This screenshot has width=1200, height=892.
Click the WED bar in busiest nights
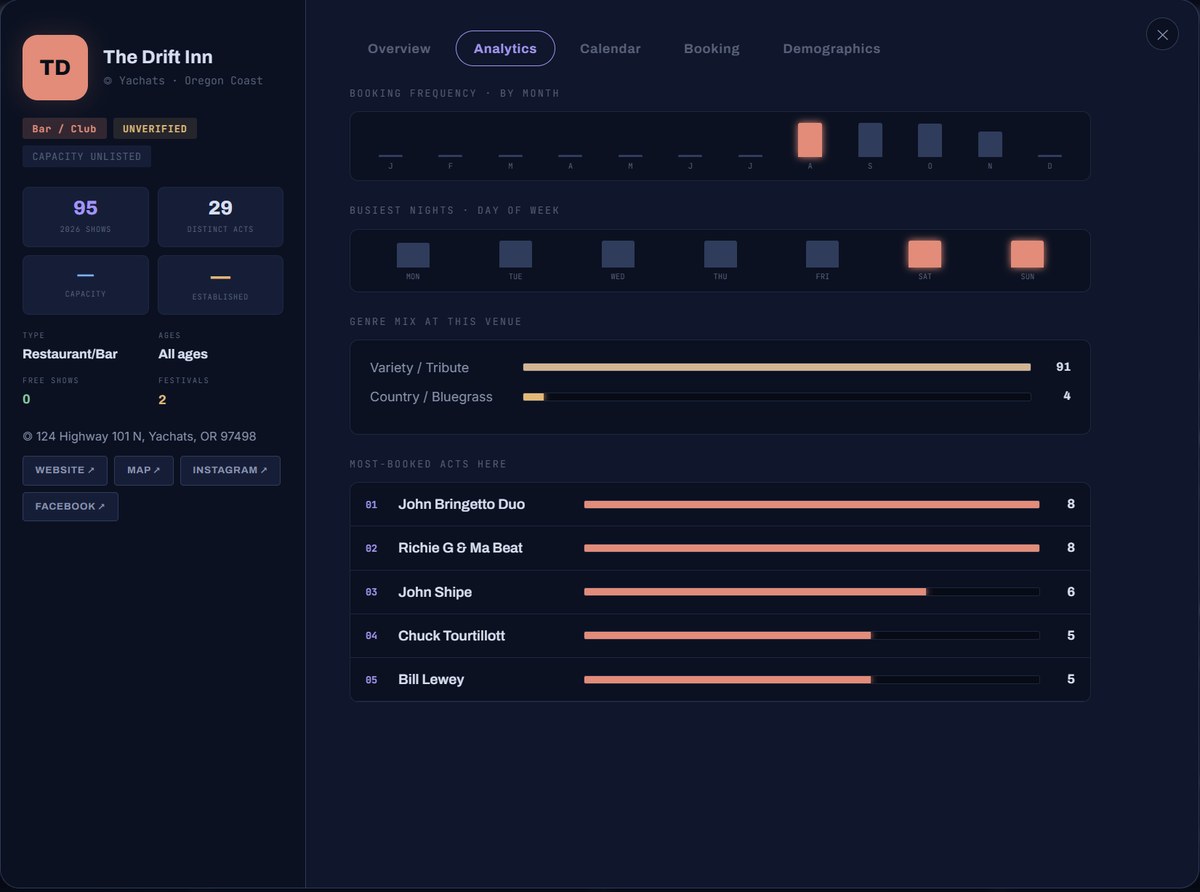[618, 254]
